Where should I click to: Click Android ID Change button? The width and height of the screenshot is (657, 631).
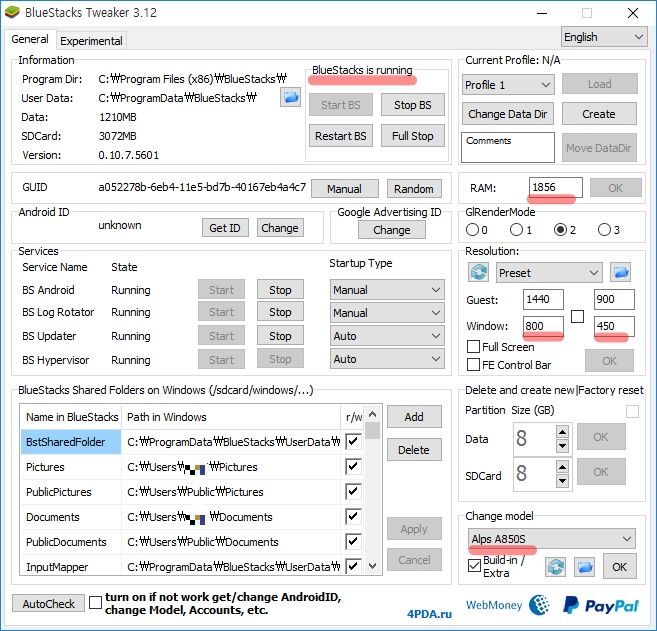click(x=280, y=228)
